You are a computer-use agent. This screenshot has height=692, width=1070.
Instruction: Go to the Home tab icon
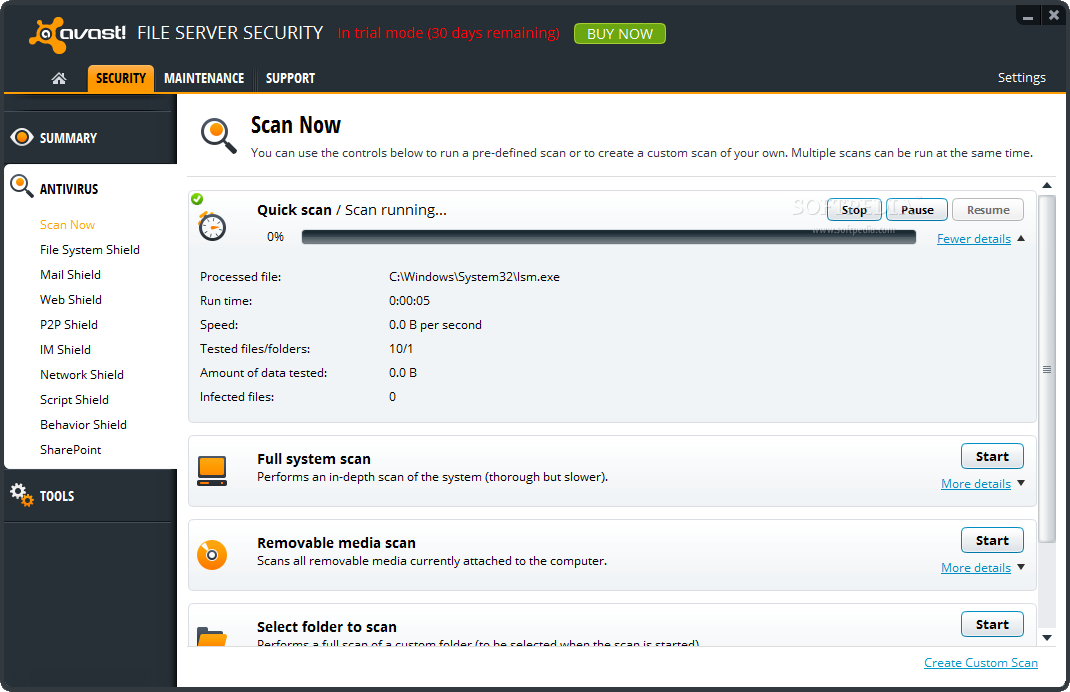(59, 78)
